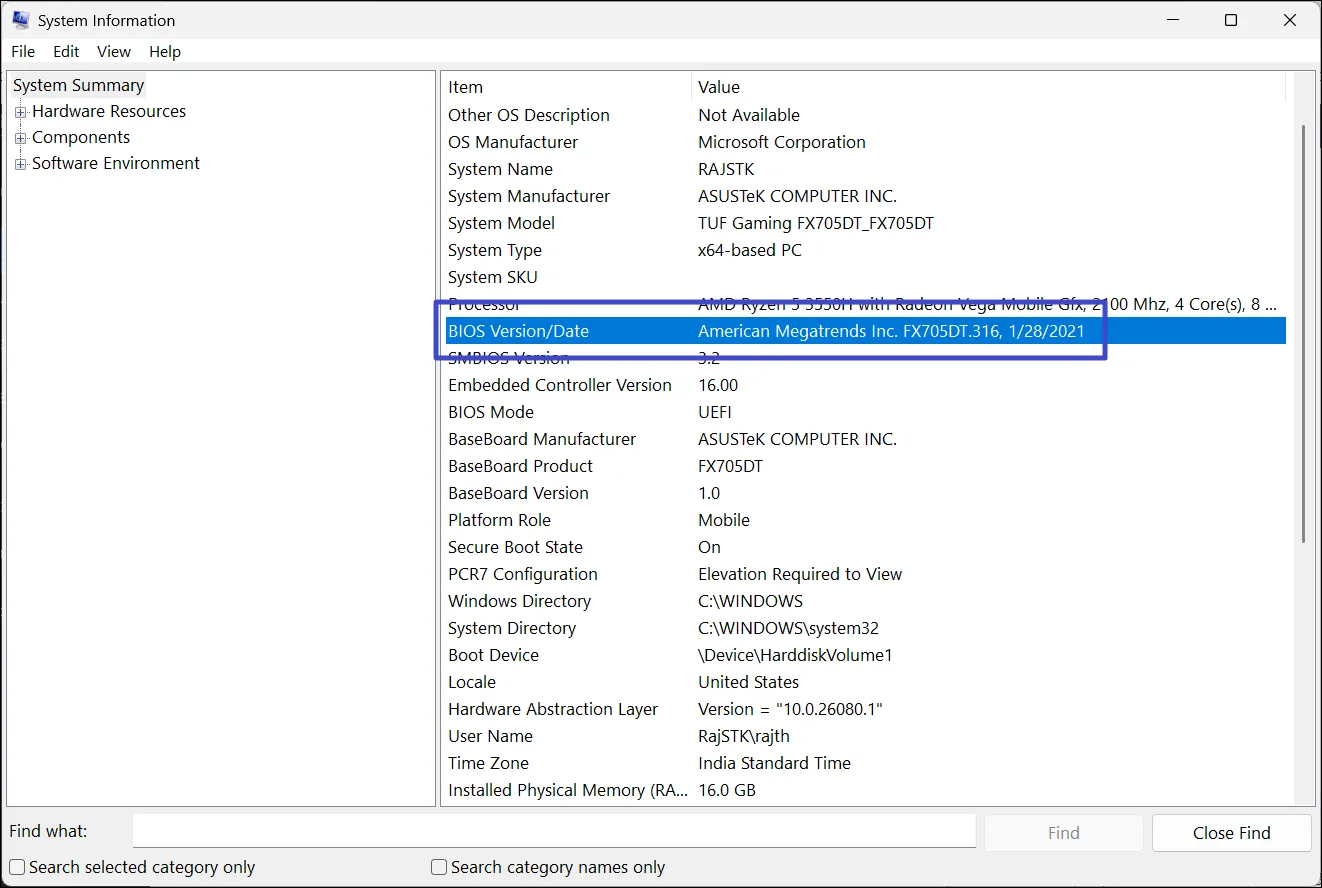Click the 'Mobile' platform role value
Image resolution: width=1322 pixels, height=888 pixels.
click(724, 520)
